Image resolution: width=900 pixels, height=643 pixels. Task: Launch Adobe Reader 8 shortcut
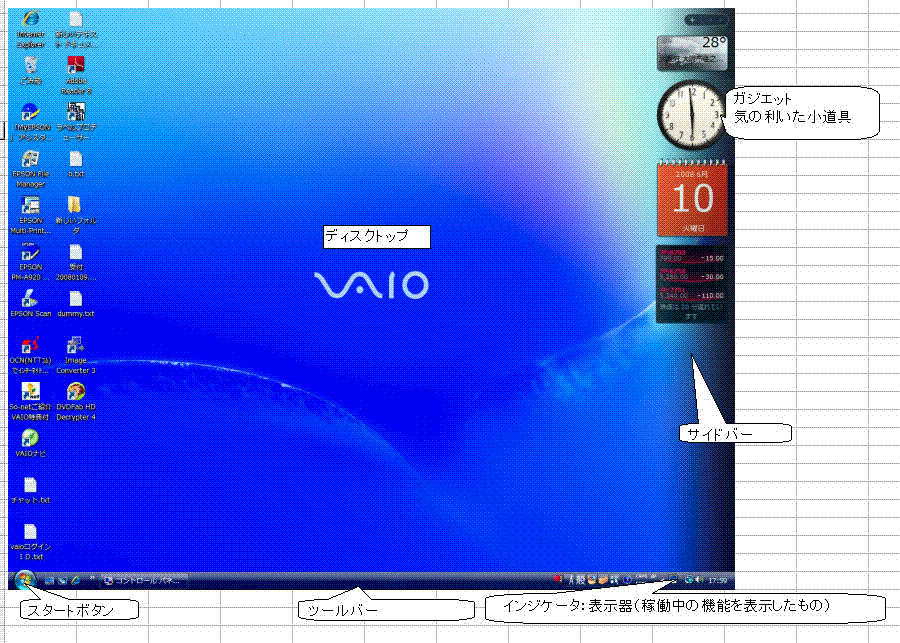click(76, 66)
